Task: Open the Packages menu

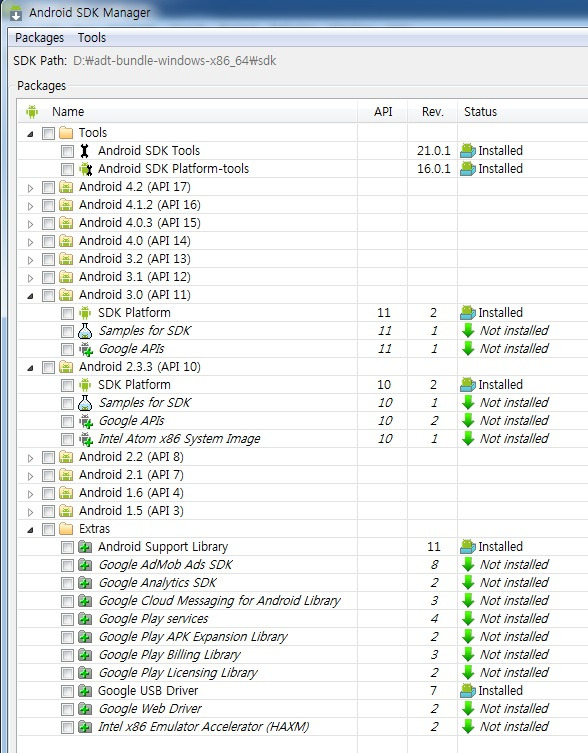Action: click(x=39, y=37)
